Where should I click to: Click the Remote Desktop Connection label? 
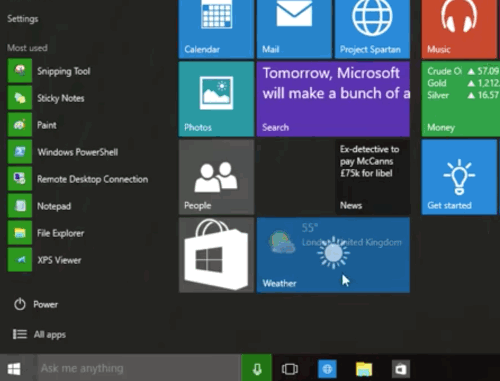pos(92,179)
